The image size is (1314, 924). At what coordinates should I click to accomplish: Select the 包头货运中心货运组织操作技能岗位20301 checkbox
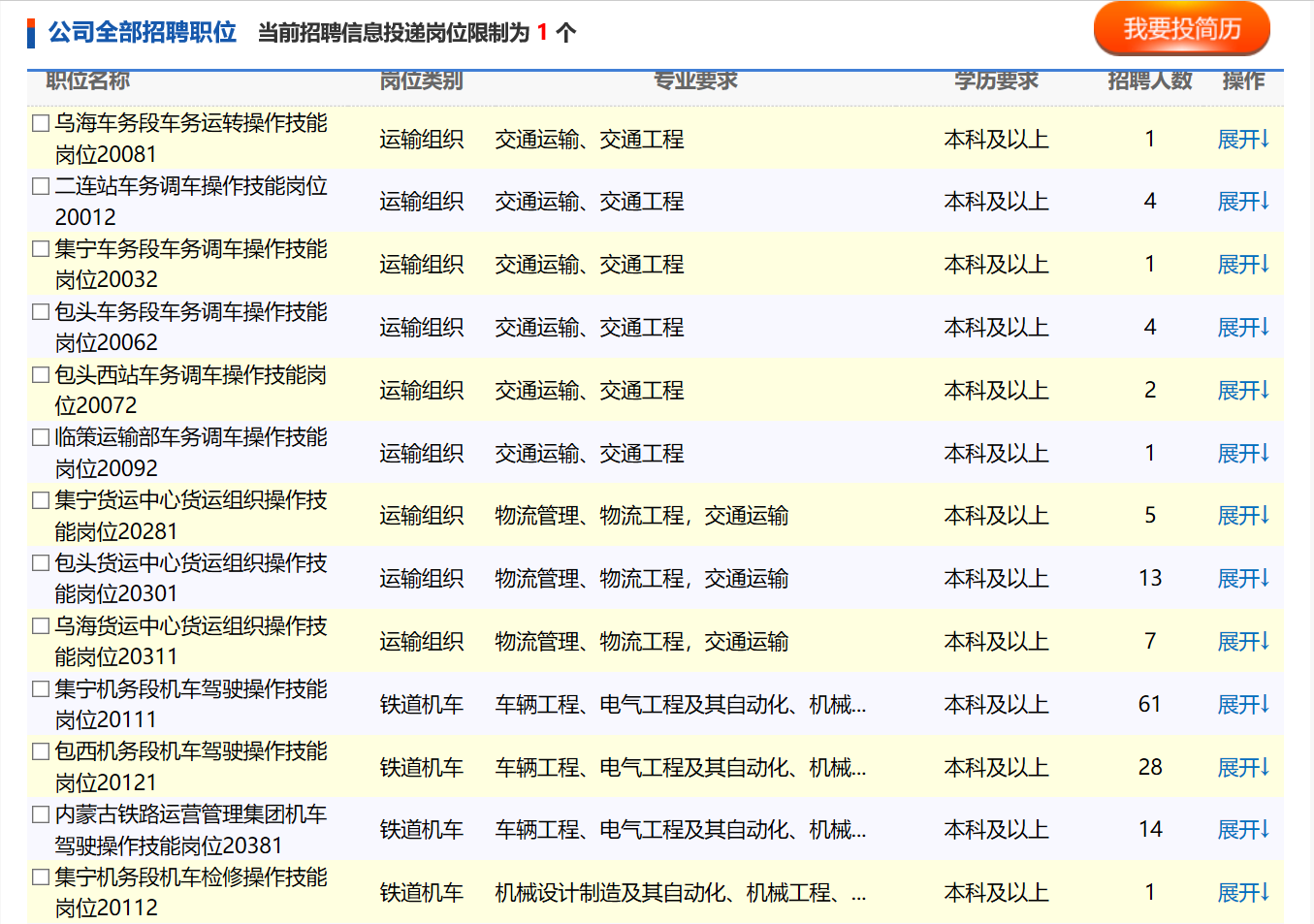pos(41,563)
